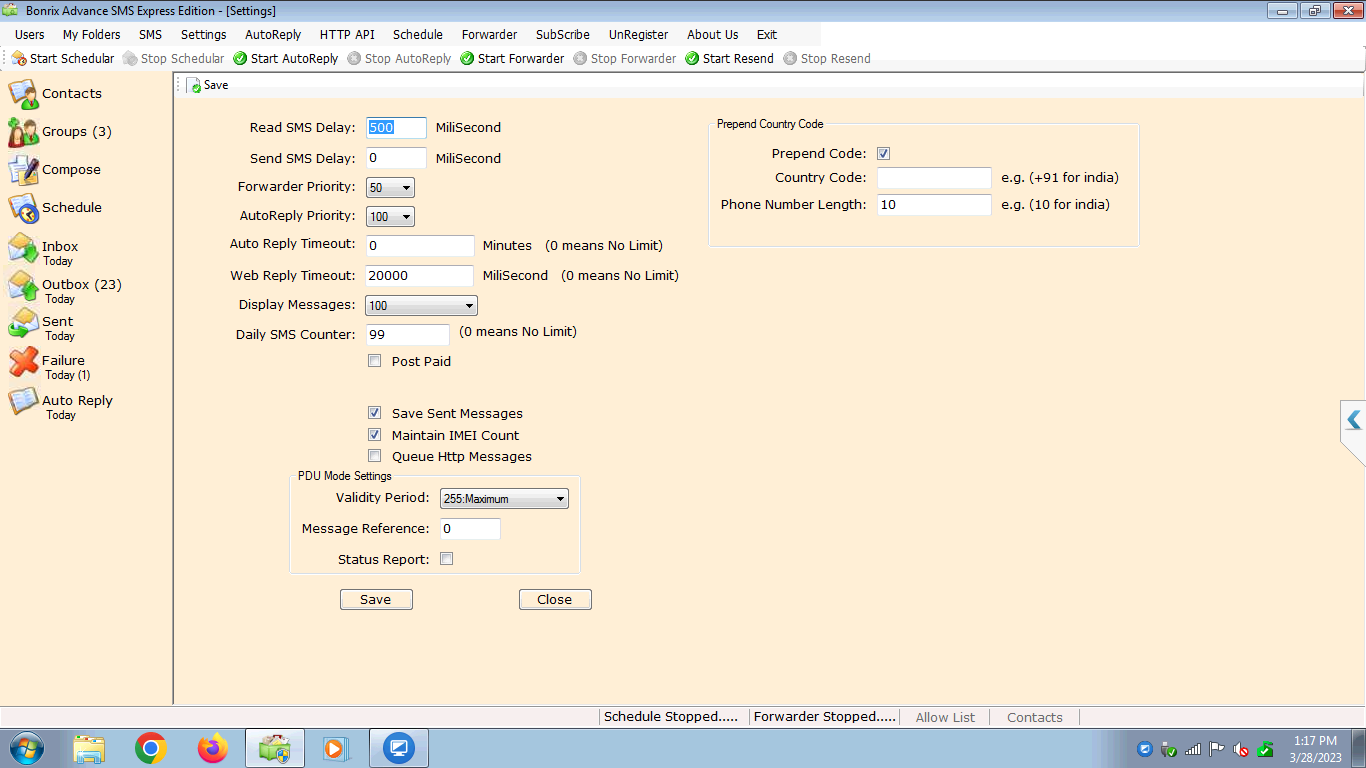Click the Stop Resend toolbar item
1366x768 pixels.
tap(827, 59)
